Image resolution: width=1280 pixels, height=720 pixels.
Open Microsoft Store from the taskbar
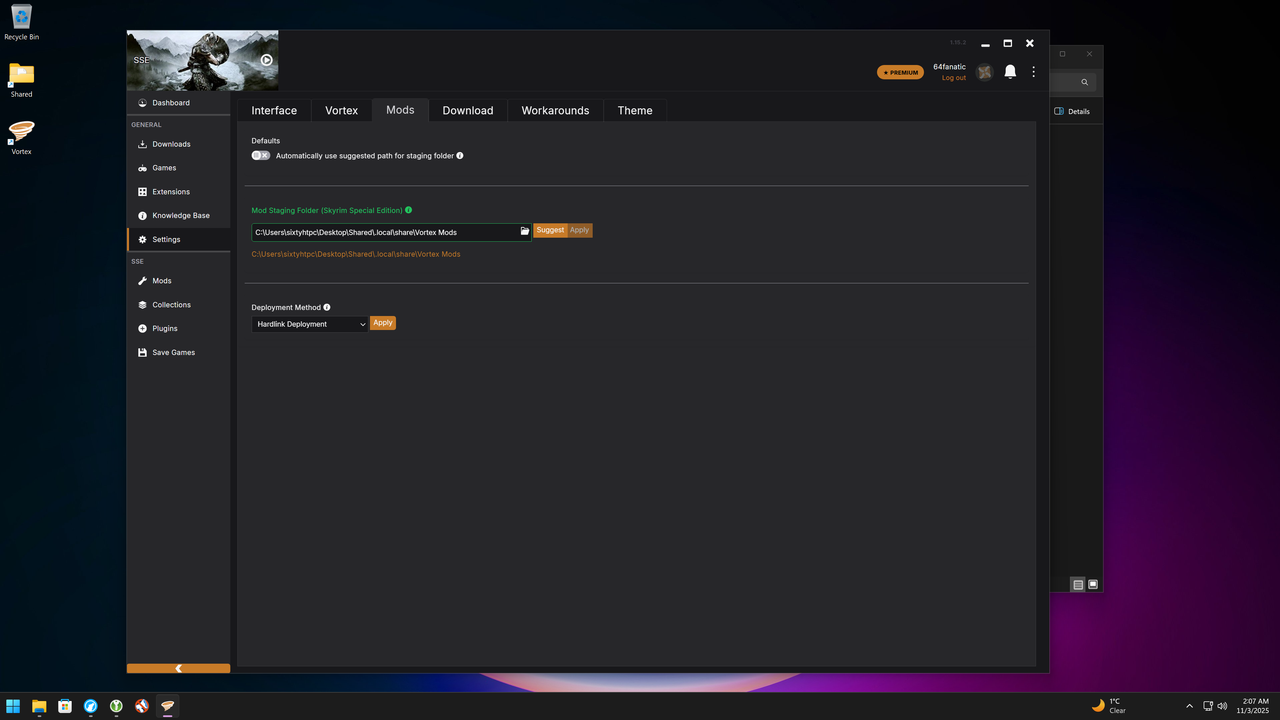coord(65,706)
